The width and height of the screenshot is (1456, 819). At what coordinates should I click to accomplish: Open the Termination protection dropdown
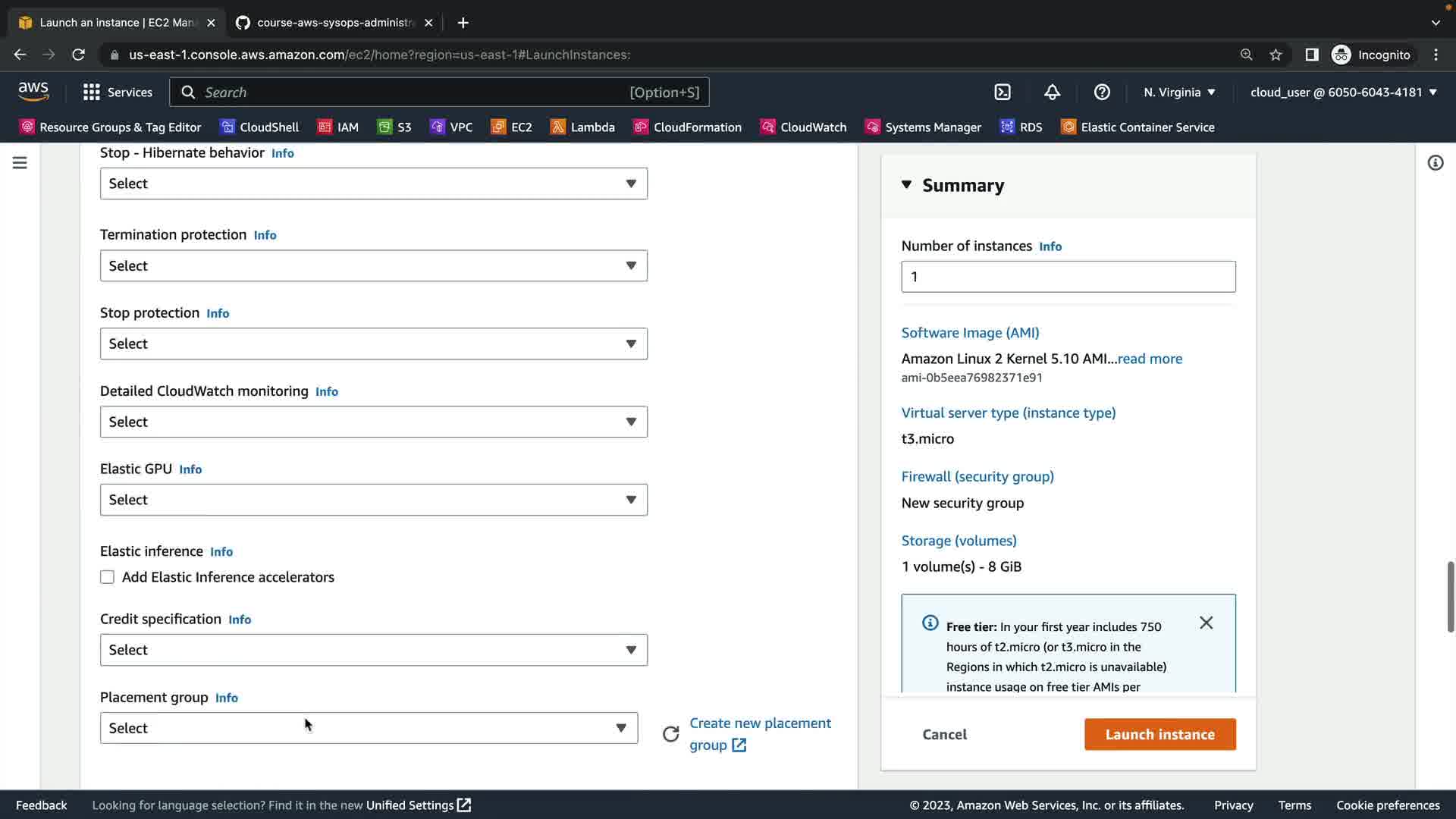(x=373, y=265)
